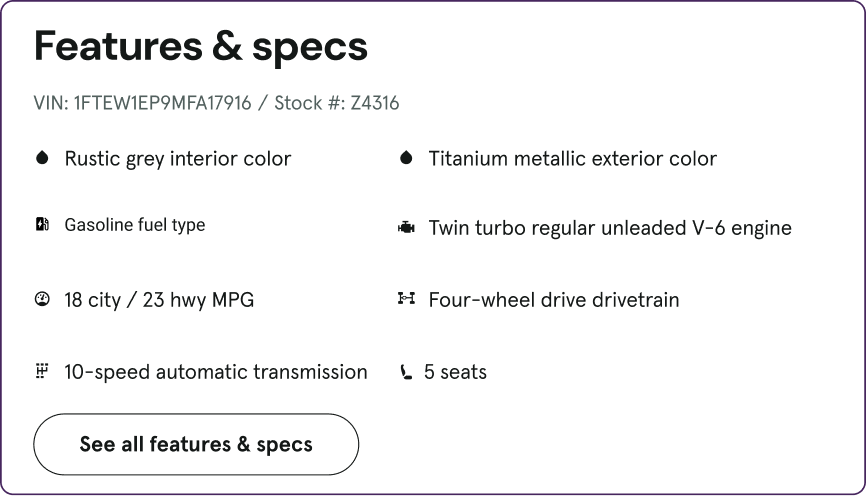
Task: Click the Features & specs heading
Action: click(200, 46)
